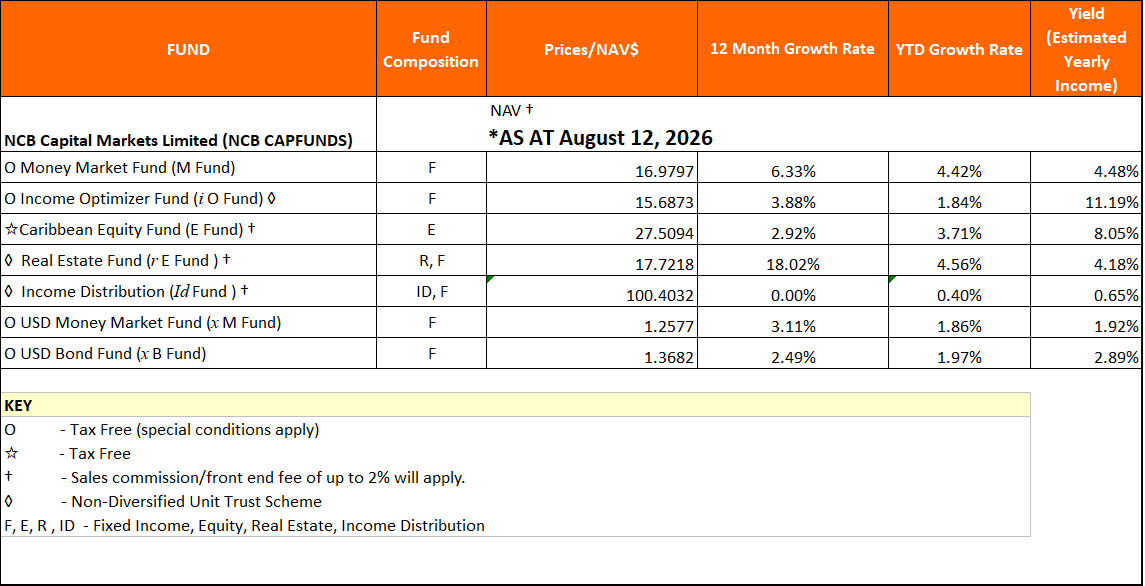This screenshot has height=586, width=1145.
Task: Click the 2.49% growth rate cell
Action: coord(793,354)
